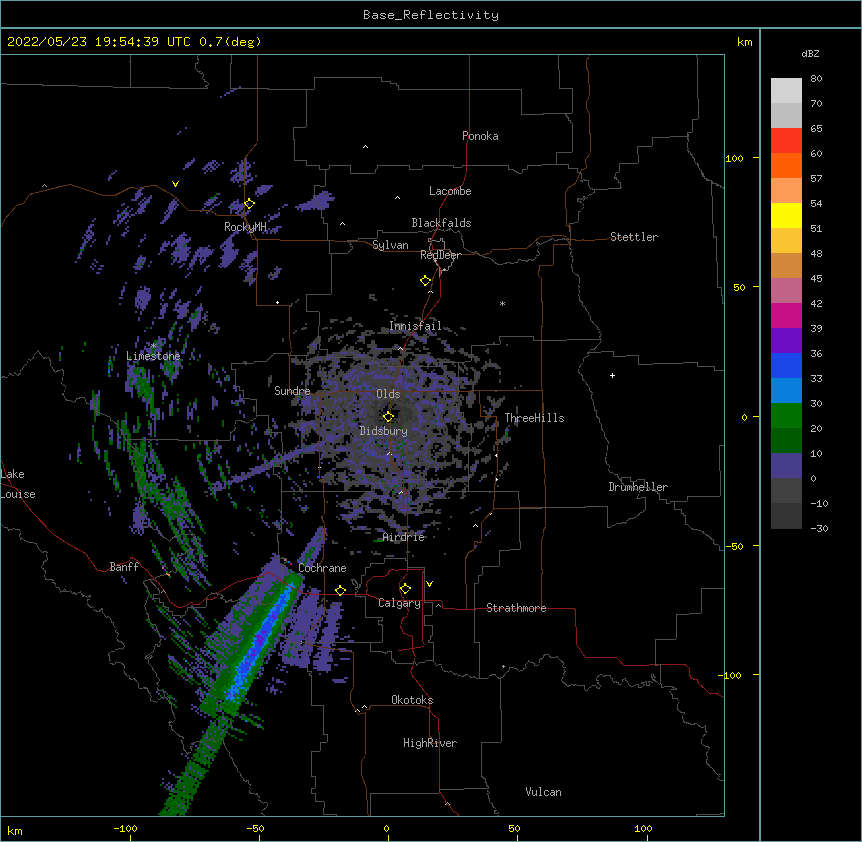This screenshot has width=862, height=842.
Task: Click the Sundre label
Action: (292, 391)
